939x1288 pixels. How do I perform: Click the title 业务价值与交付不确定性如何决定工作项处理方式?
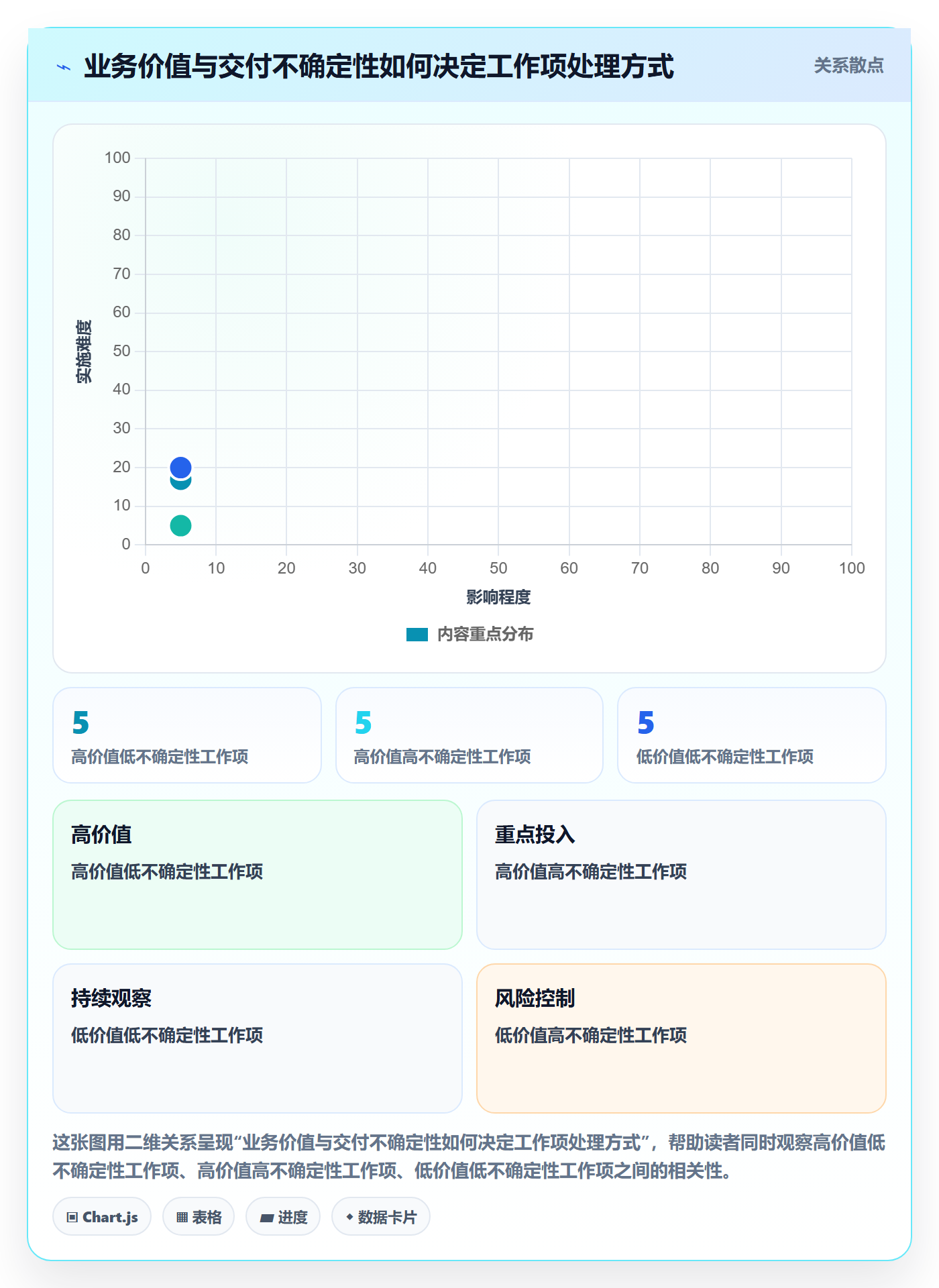point(378,66)
